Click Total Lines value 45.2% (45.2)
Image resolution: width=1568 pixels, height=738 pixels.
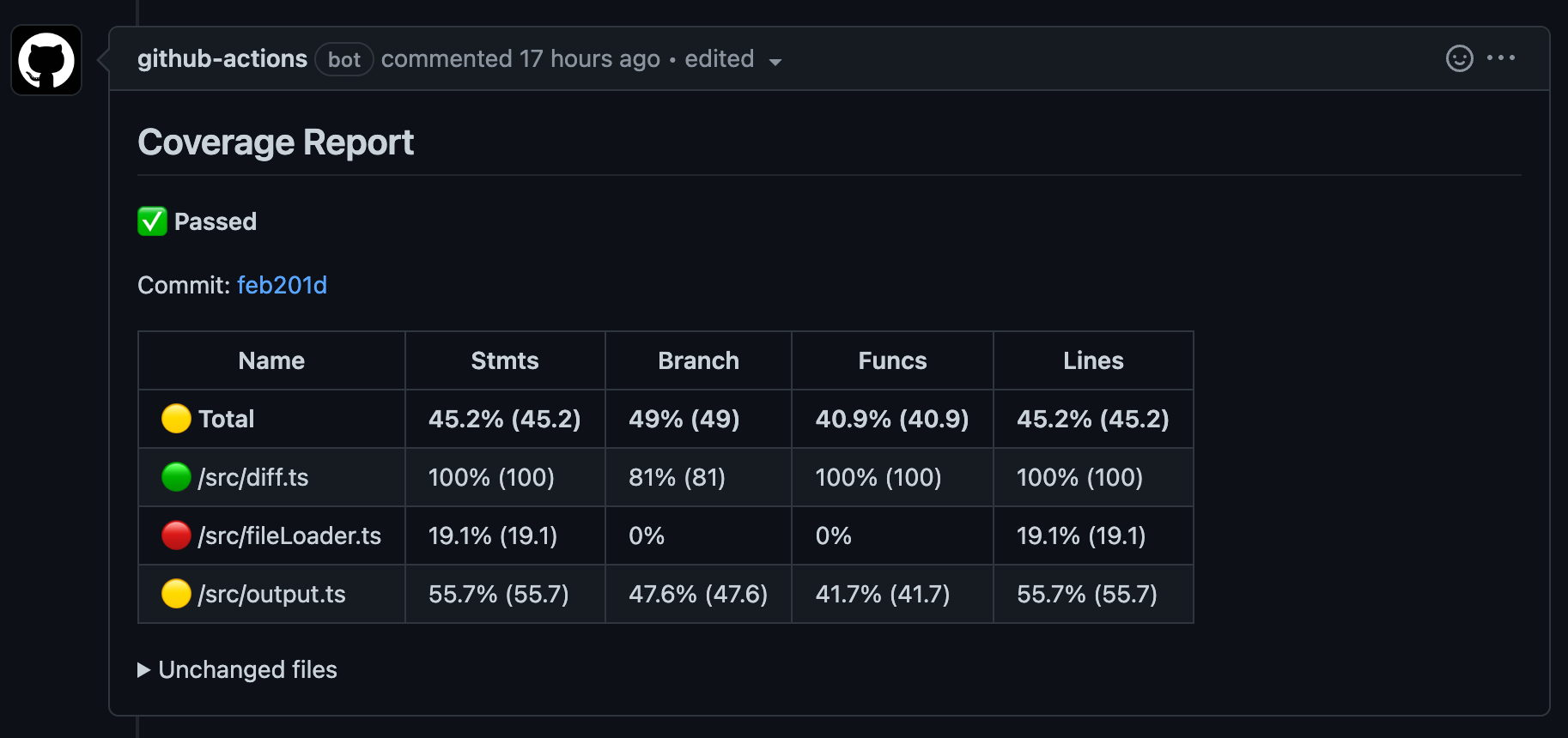(x=1093, y=419)
